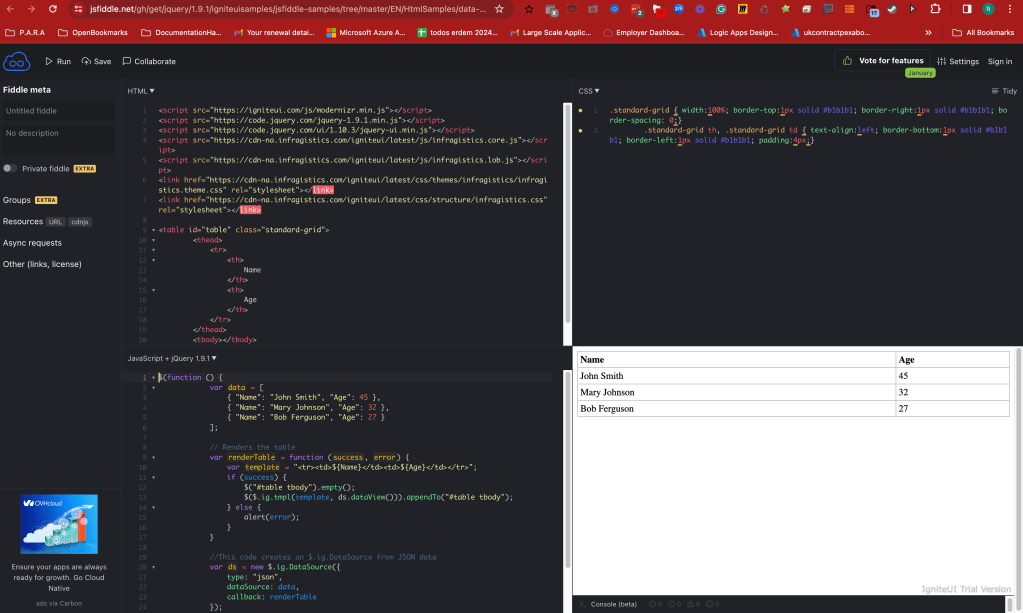This screenshot has width=1023, height=613.
Task: Click the URL tag next to Resources
Action: point(55,222)
